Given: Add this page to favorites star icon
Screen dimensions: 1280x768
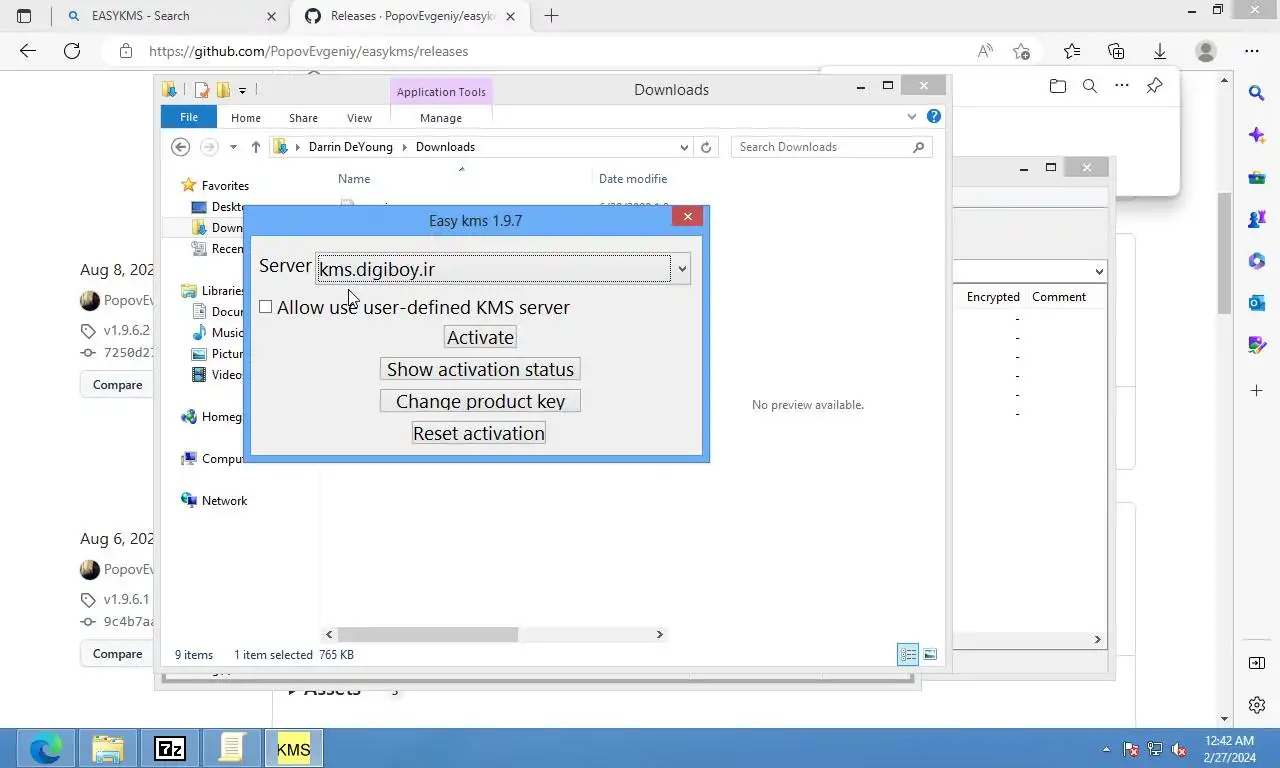Looking at the screenshot, I should coord(1021,51).
